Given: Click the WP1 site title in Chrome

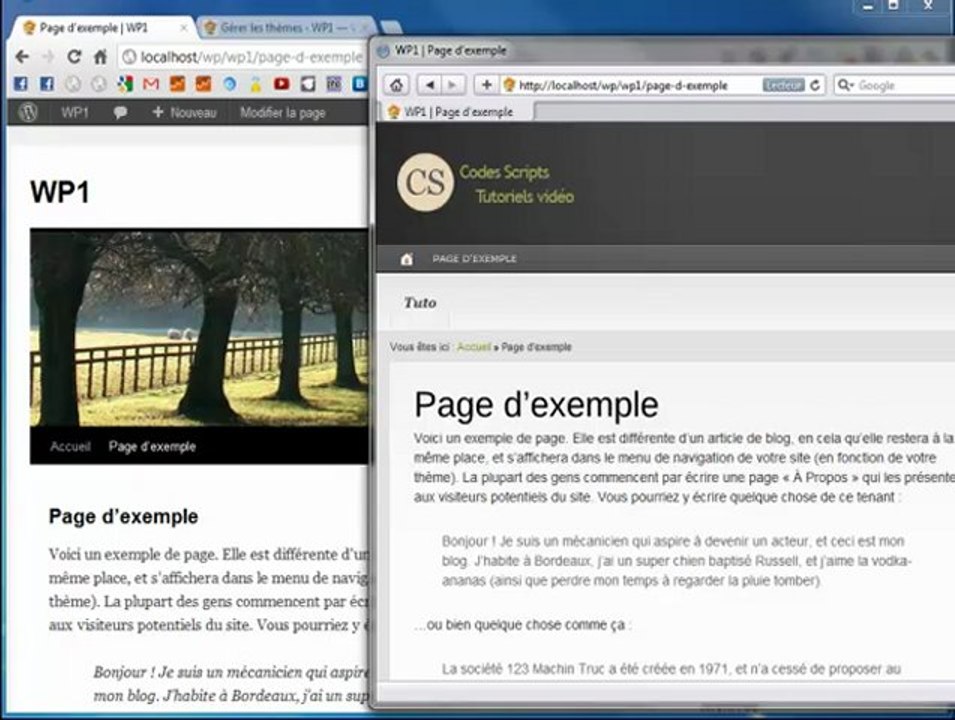Looking at the screenshot, I should (x=60, y=192).
